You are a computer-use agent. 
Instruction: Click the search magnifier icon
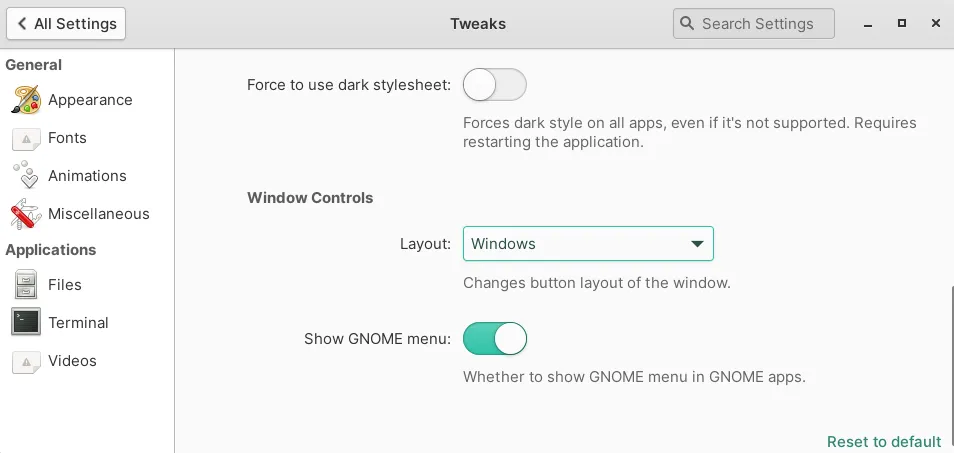point(687,24)
